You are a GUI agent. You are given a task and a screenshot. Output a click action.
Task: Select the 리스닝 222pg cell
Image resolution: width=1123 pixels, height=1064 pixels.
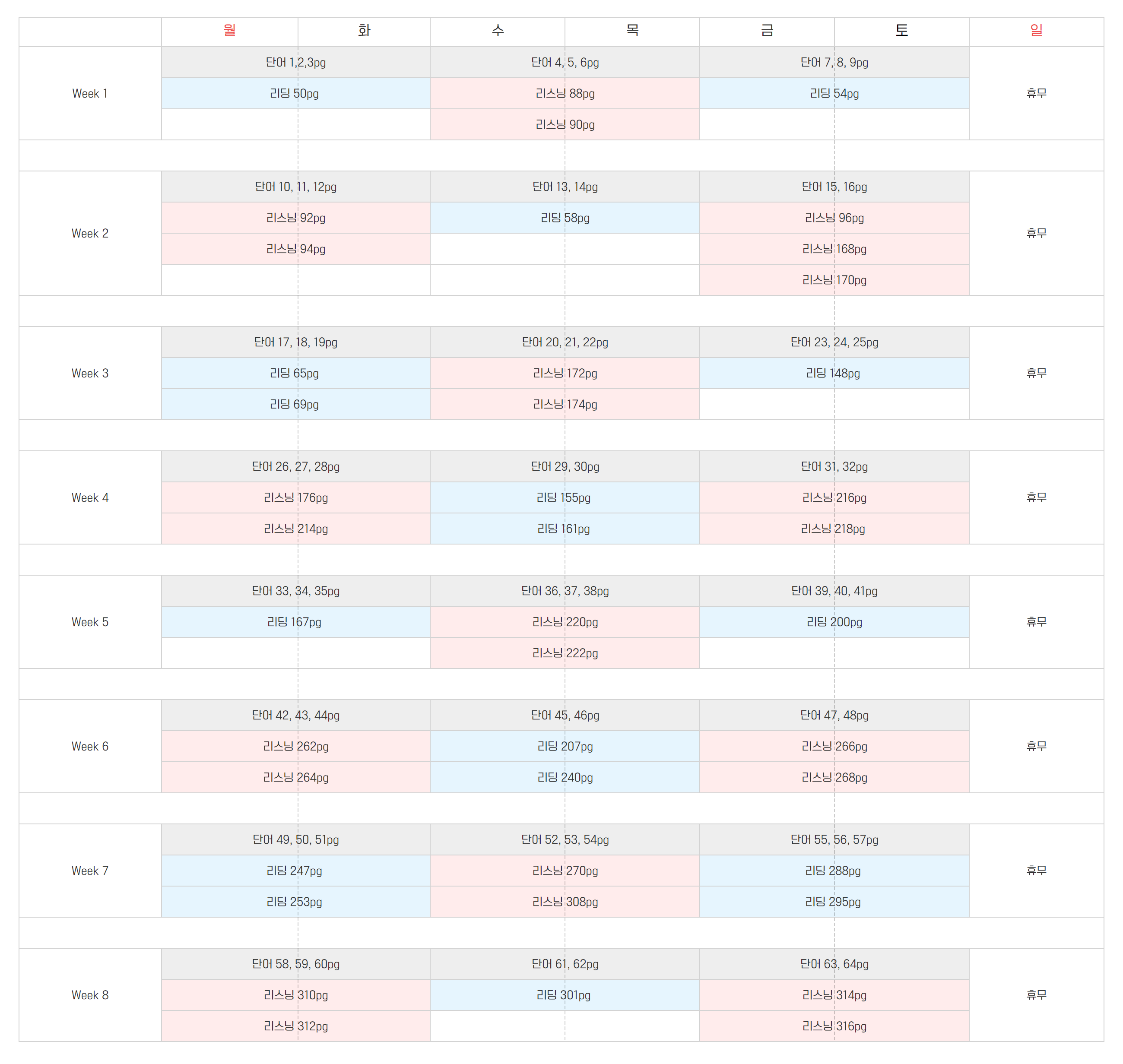coord(565,653)
